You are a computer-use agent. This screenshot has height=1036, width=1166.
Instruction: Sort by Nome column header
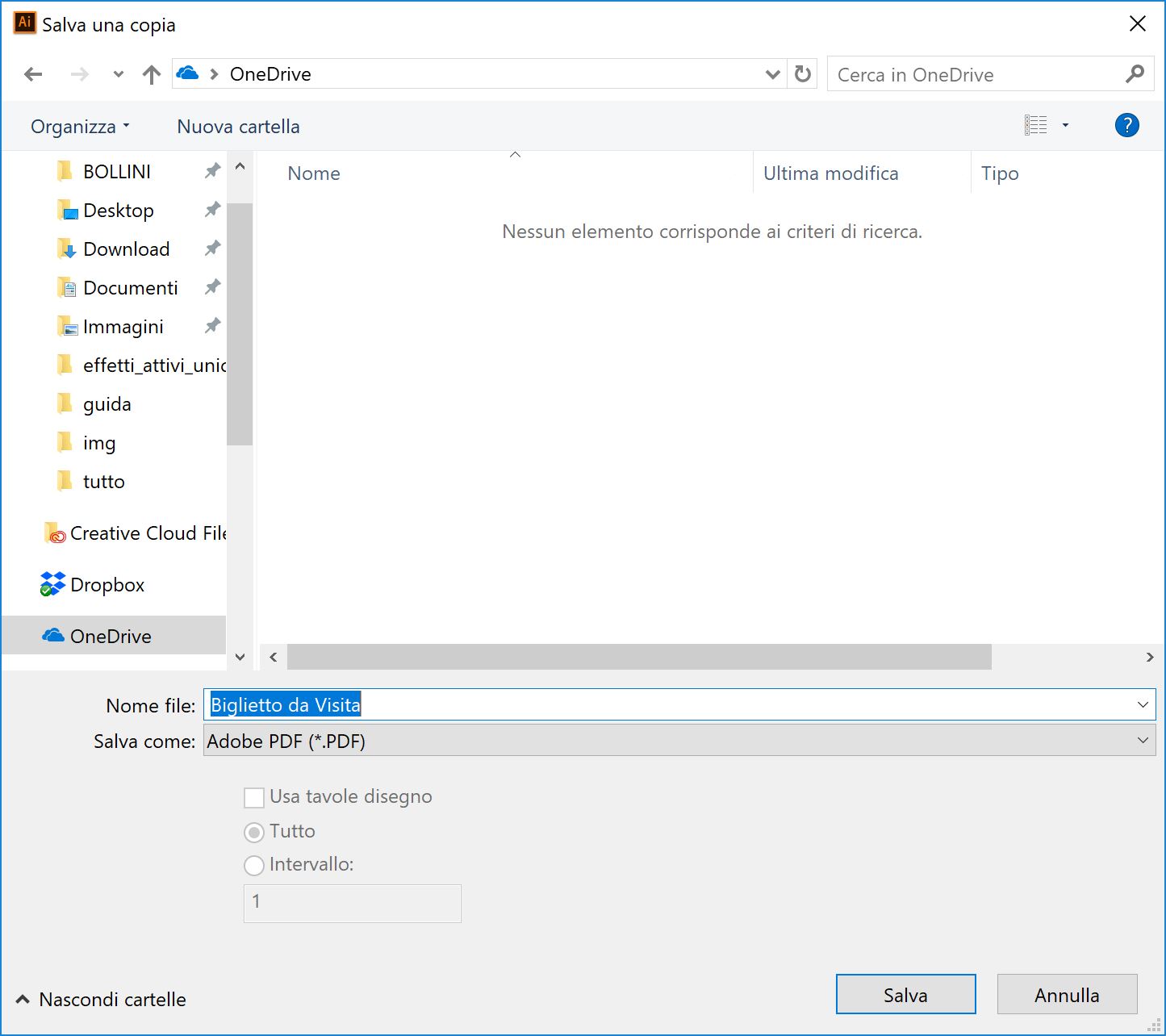click(314, 173)
